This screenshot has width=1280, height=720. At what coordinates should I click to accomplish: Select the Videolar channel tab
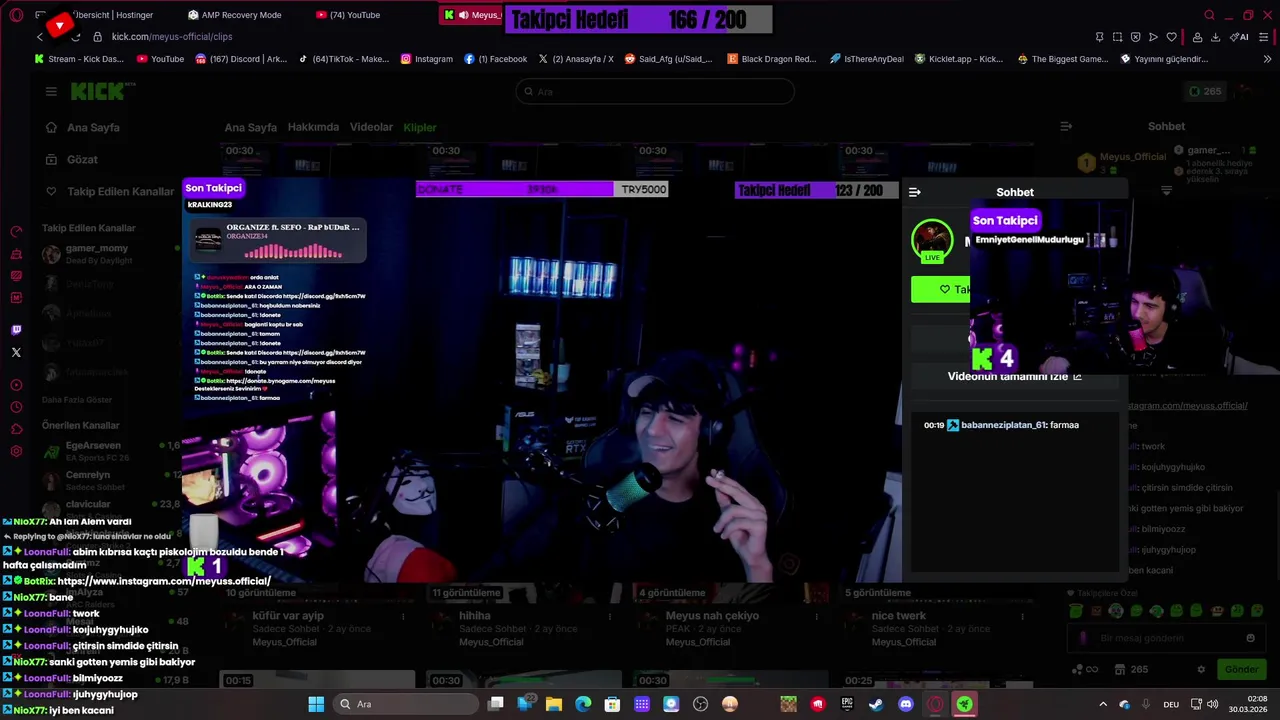(x=371, y=127)
